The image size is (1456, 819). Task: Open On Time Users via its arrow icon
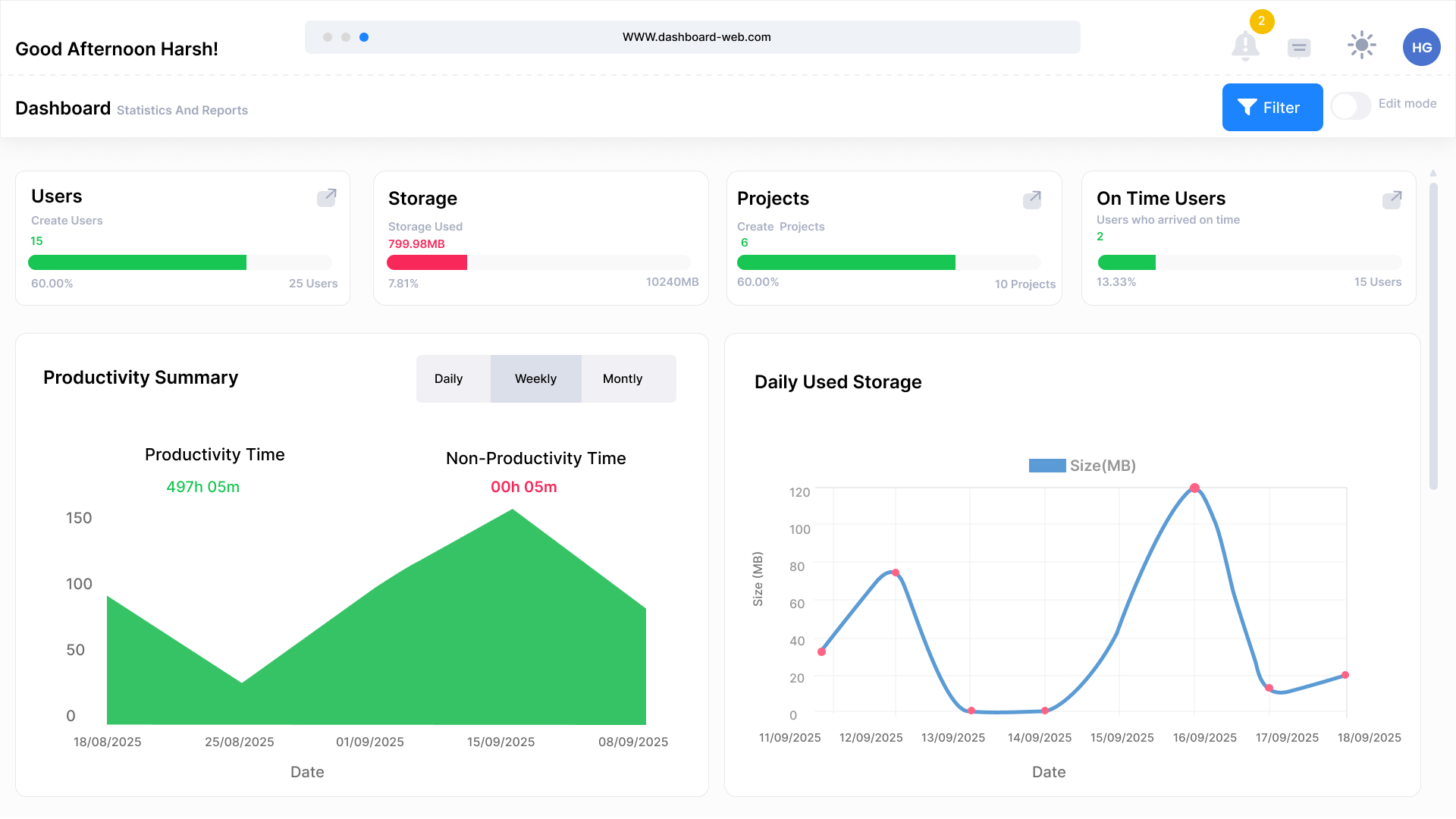coord(1392,199)
